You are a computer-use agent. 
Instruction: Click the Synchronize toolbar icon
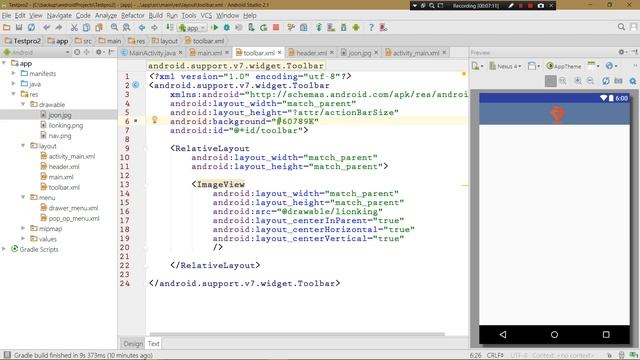coord(31,28)
